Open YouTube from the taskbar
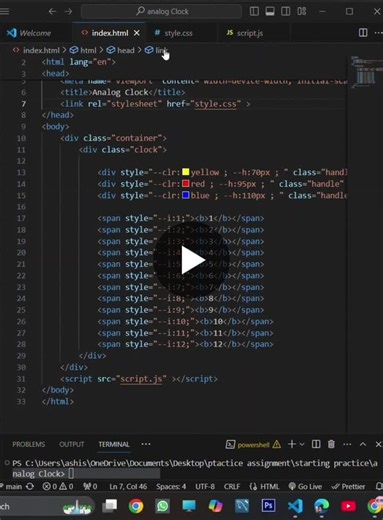This screenshot has height=520, width=383. (x=348, y=506)
